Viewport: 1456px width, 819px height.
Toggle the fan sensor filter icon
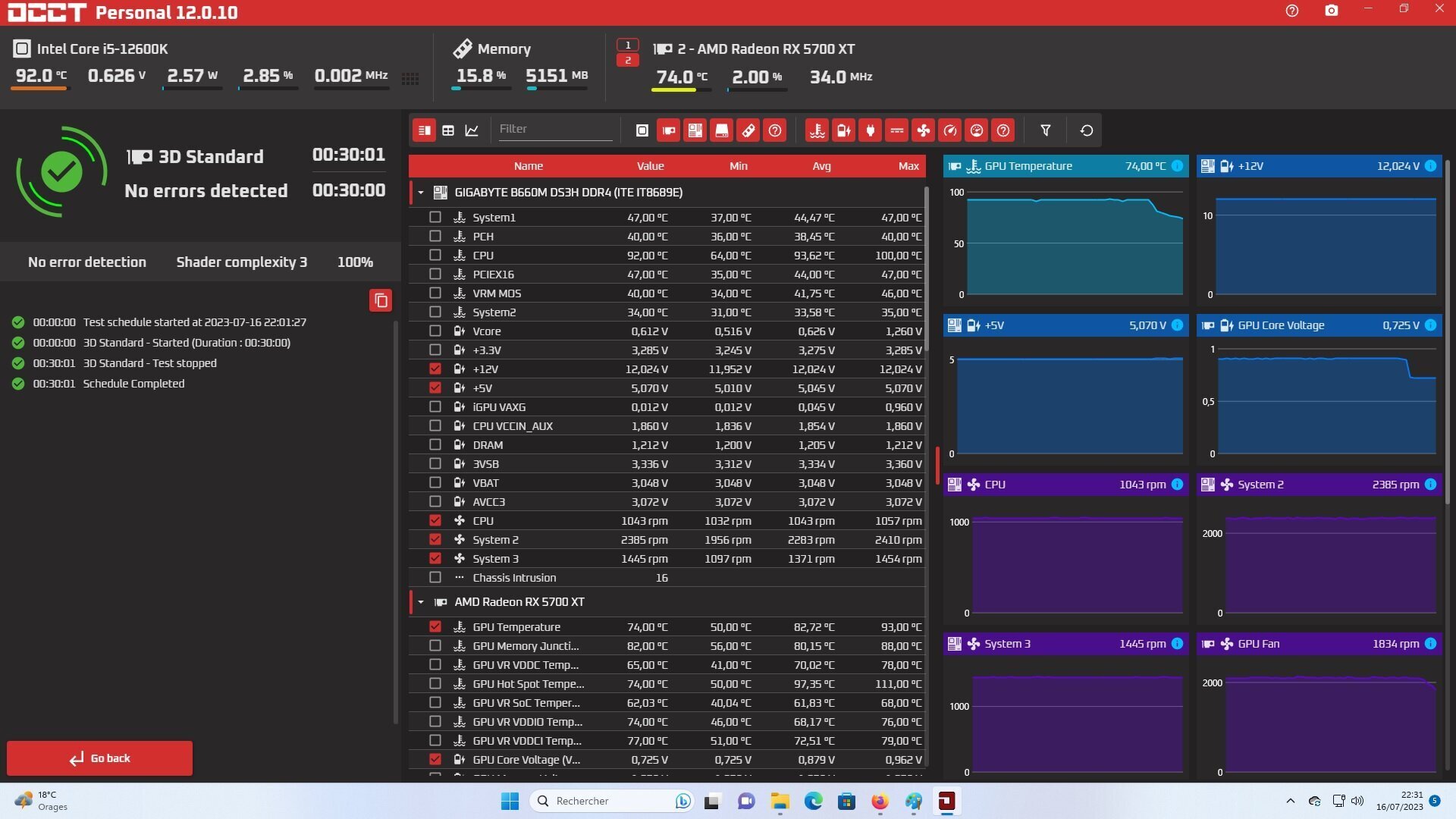923,130
